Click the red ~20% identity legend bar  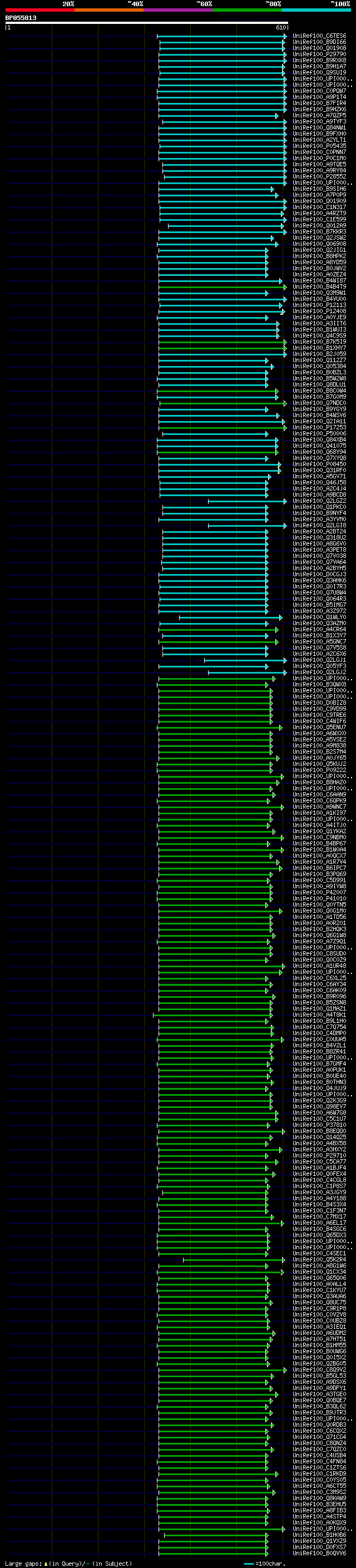tap(39, 10)
